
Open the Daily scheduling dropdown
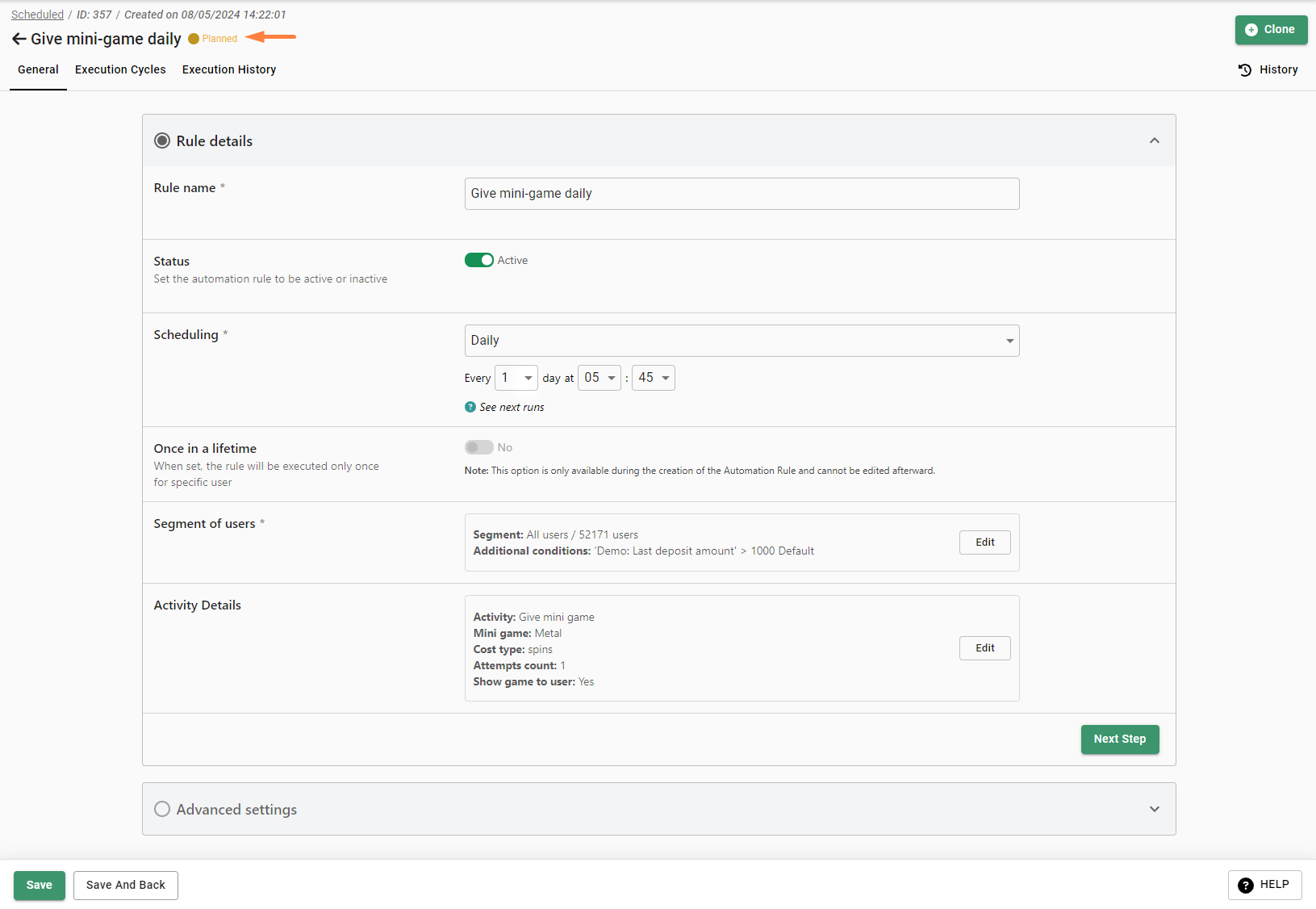click(x=742, y=341)
